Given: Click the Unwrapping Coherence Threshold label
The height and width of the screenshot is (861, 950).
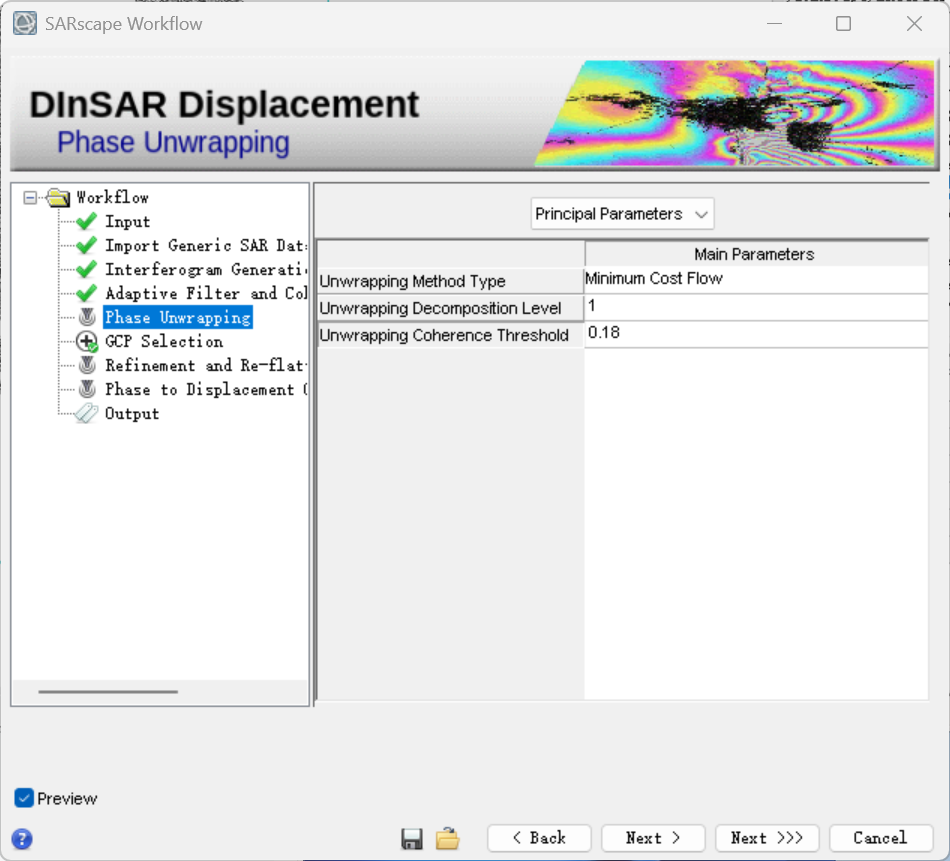Looking at the screenshot, I should (x=444, y=335).
